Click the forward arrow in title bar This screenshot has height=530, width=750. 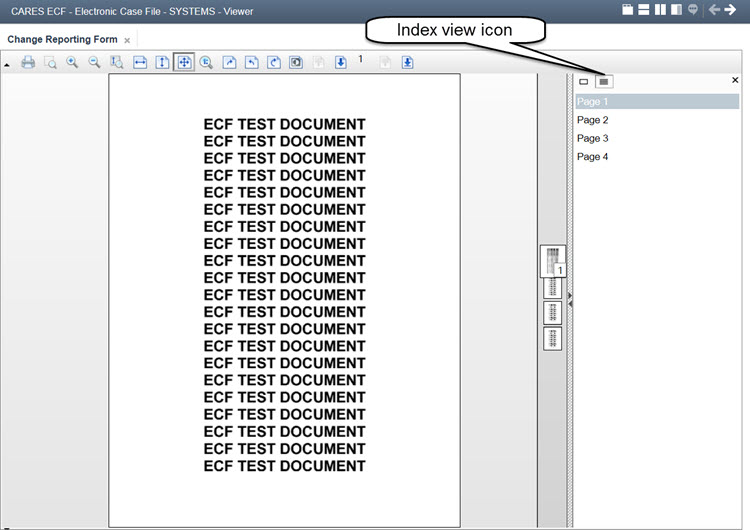pos(730,10)
